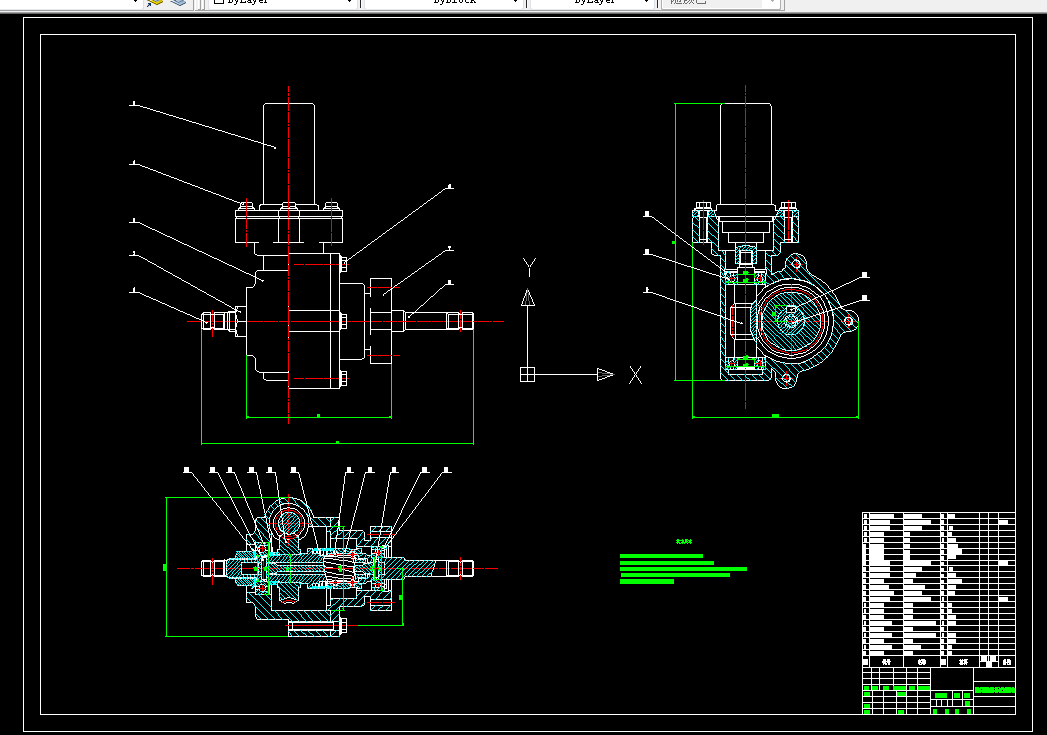The image size is (1047, 735).
Task: Open the ByLayer lineweight dropdown
Action: pos(591,2)
